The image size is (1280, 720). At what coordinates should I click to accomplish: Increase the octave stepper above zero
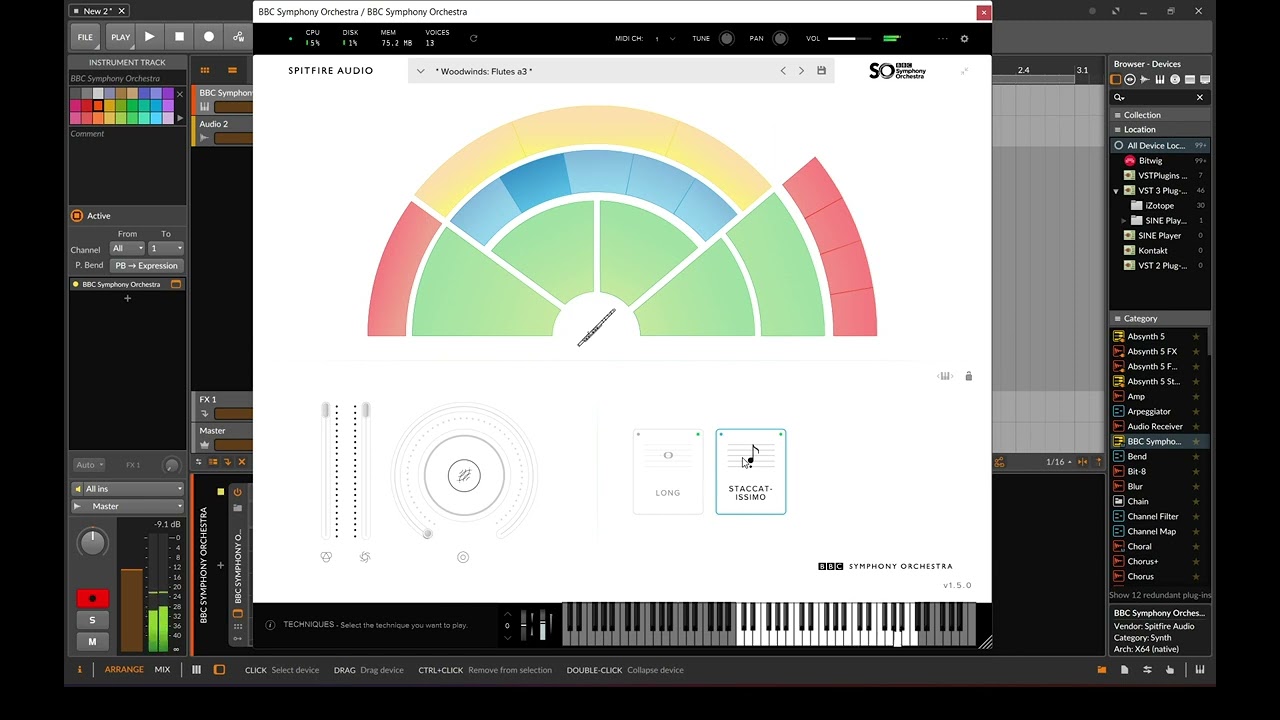point(507,614)
